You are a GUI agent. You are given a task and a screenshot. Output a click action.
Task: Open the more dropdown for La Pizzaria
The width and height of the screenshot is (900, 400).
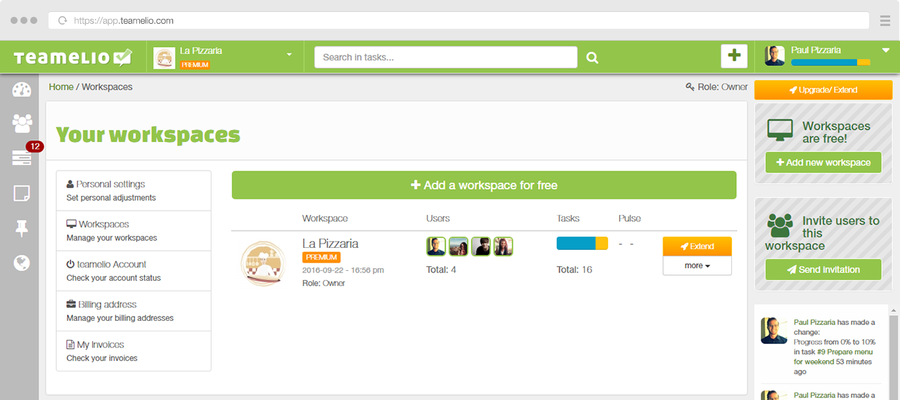(x=697, y=266)
